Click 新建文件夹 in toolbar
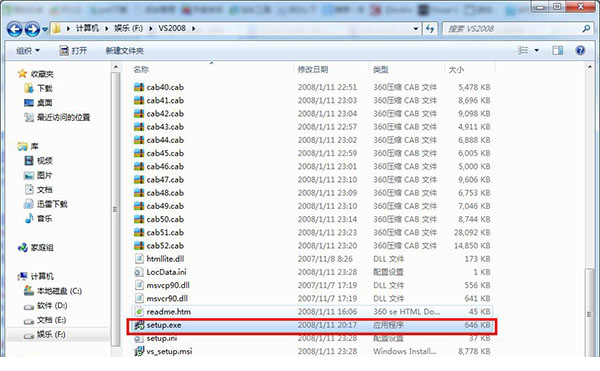 tap(125, 50)
